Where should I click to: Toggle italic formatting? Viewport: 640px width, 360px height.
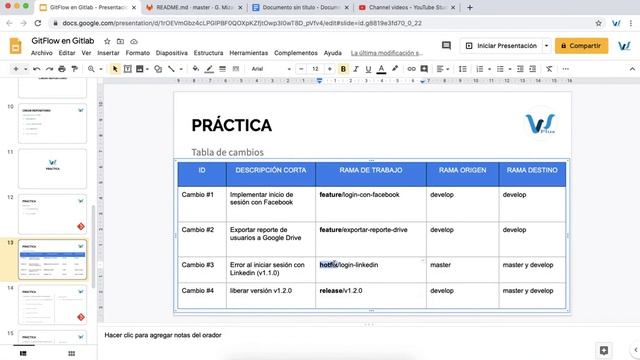pos(356,69)
